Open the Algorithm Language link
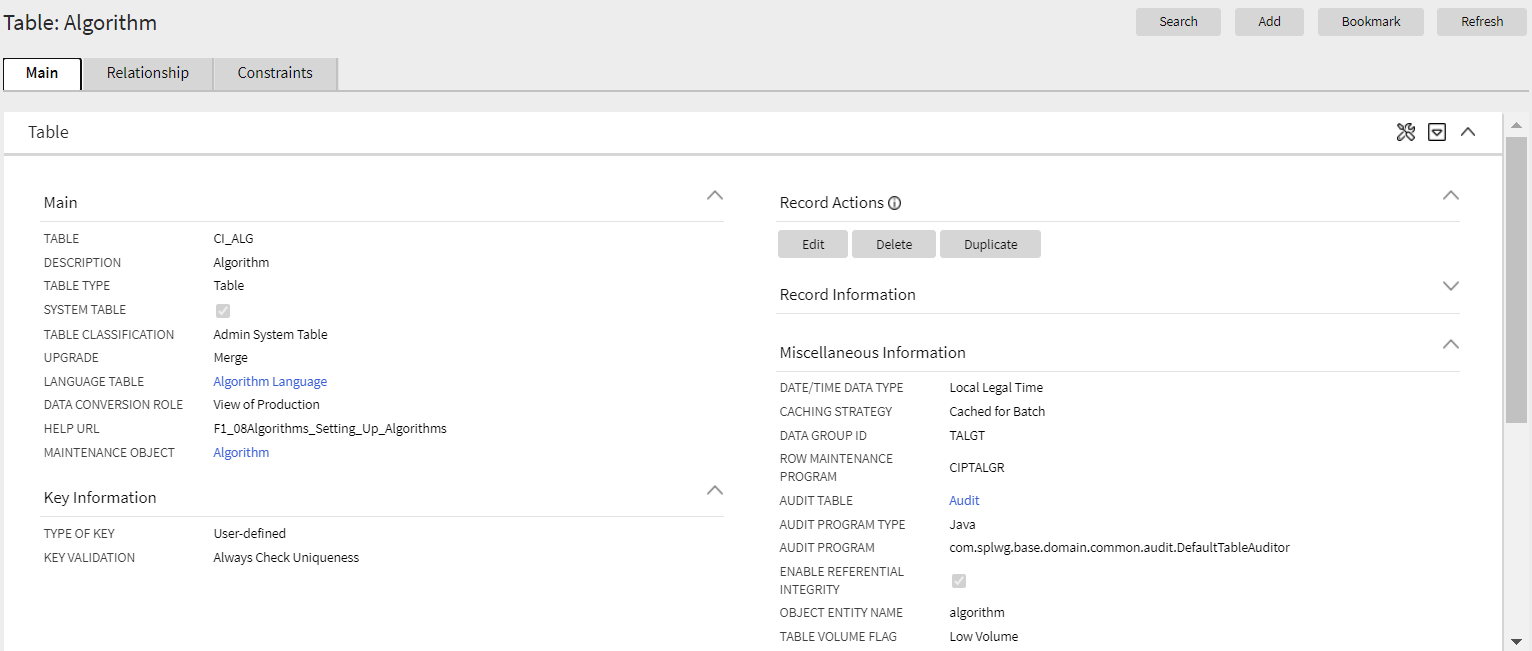 270,381
